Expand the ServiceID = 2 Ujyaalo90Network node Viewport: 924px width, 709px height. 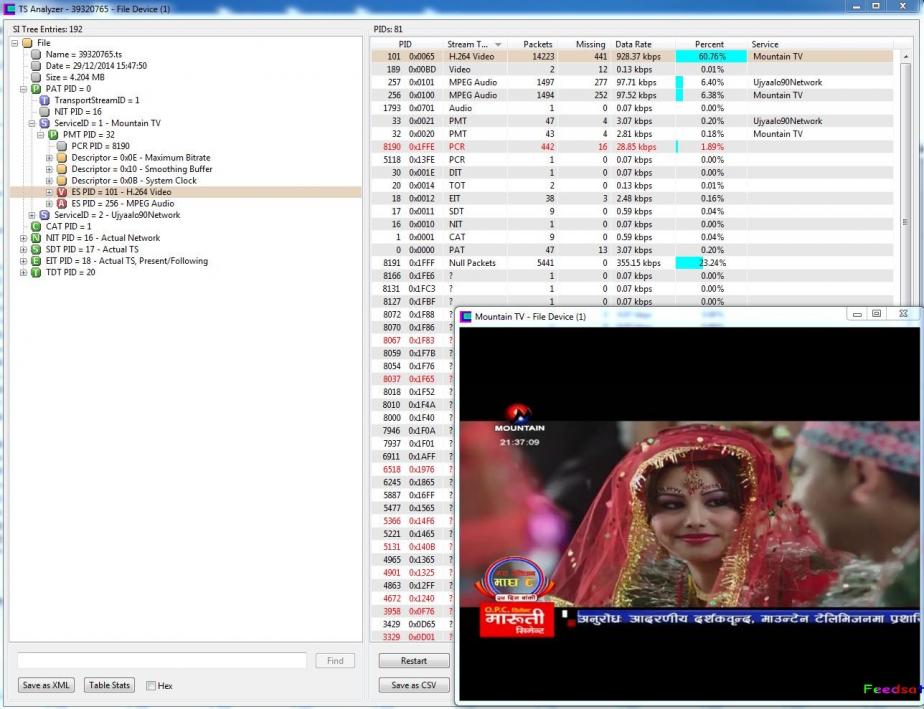[32, 215]
